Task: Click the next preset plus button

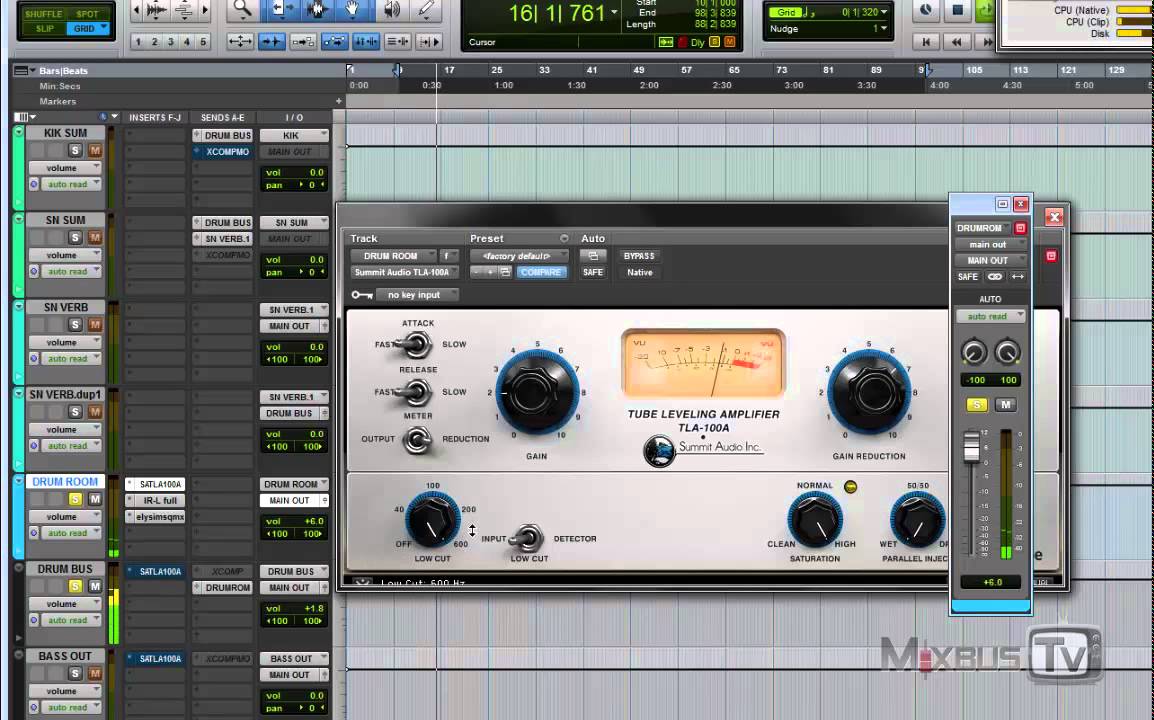Action: (490, 272)
